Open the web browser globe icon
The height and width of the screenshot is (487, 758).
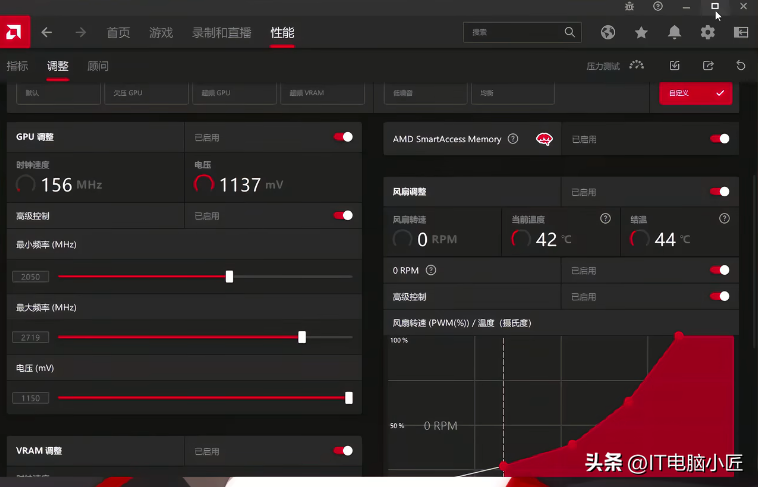(x=608, y=32)
